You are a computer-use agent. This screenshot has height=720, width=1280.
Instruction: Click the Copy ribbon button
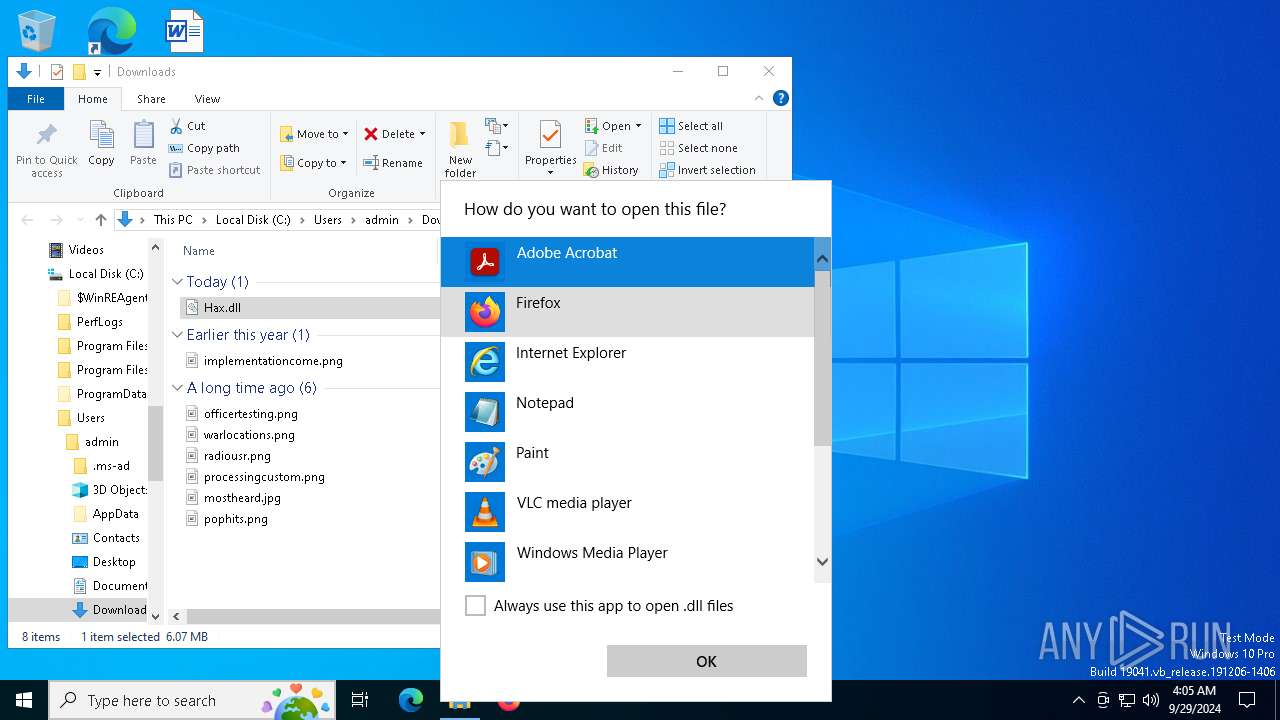point(101,143)
